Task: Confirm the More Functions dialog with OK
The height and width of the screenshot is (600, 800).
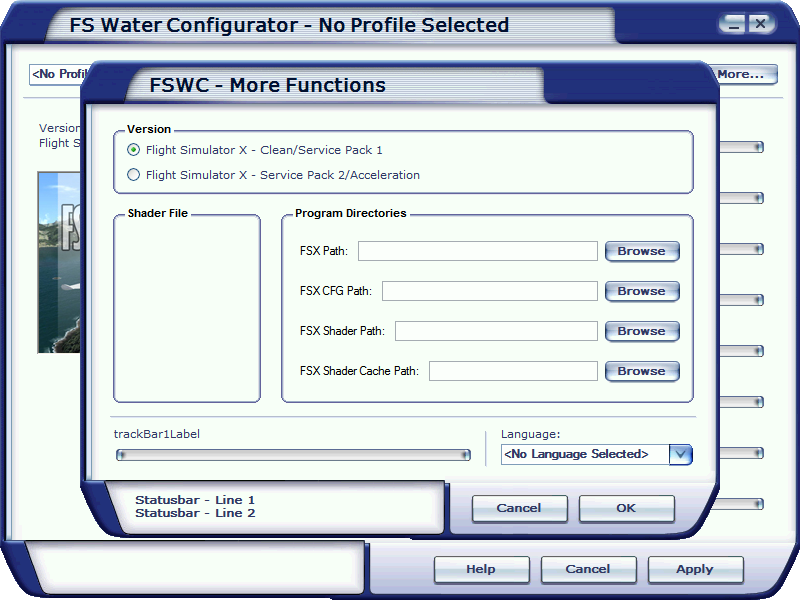Action: [x=627, y=508]
